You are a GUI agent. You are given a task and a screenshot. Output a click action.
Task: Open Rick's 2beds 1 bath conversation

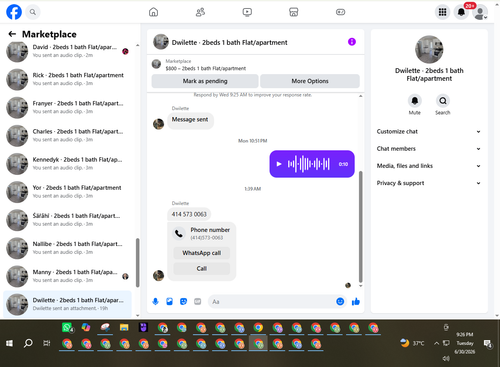(68, 79)
